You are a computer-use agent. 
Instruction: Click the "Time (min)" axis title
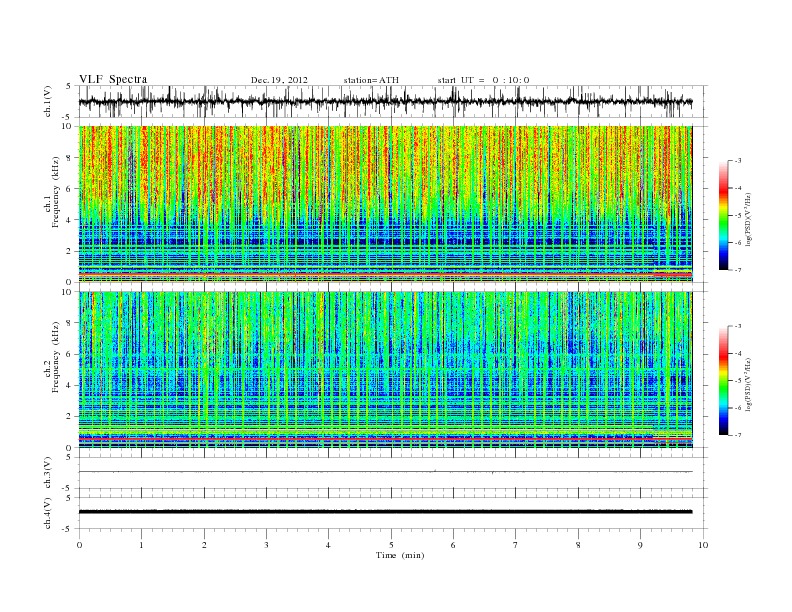pos(400,555)
